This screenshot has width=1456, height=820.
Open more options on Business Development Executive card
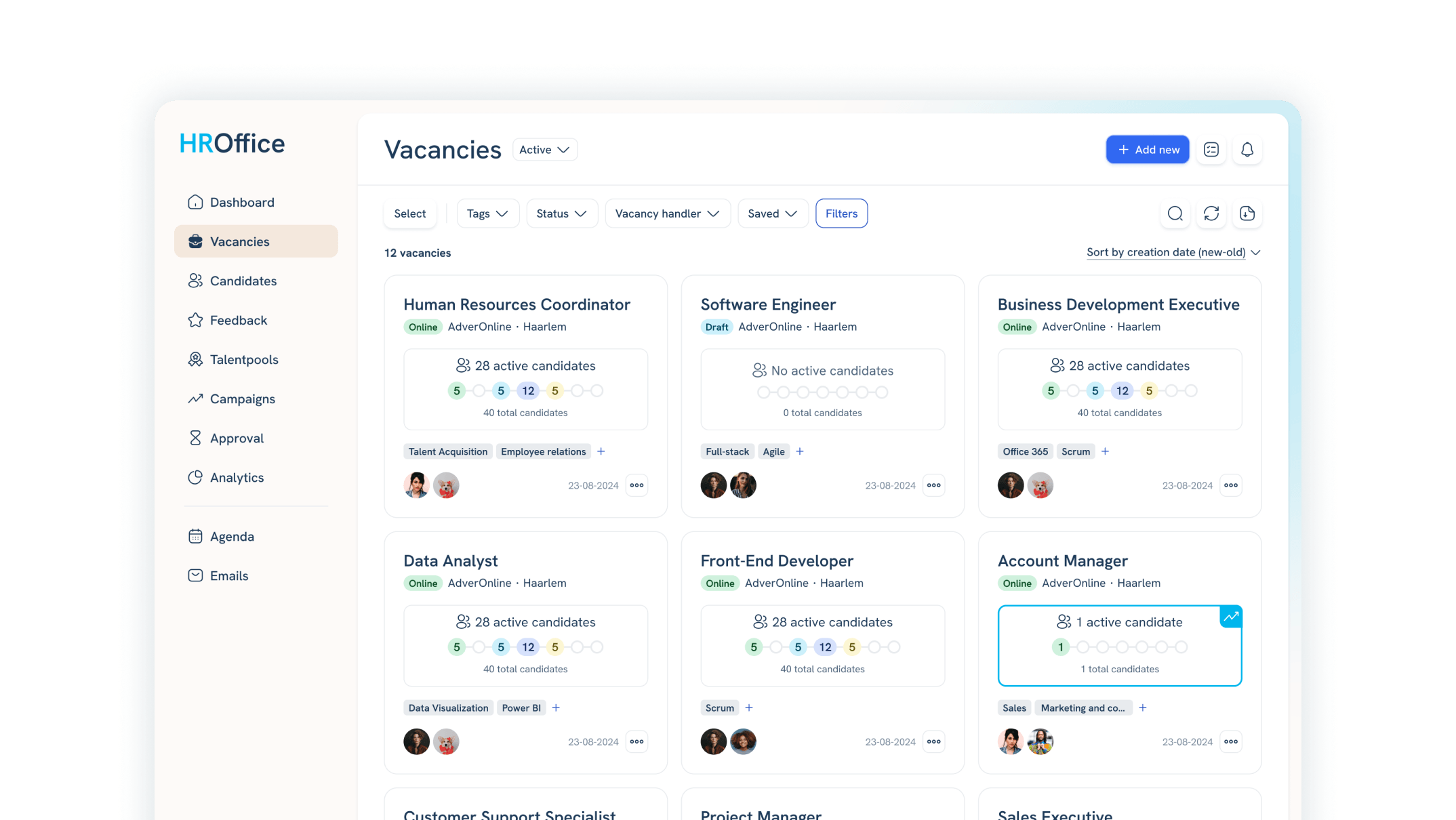(1231, 485)
